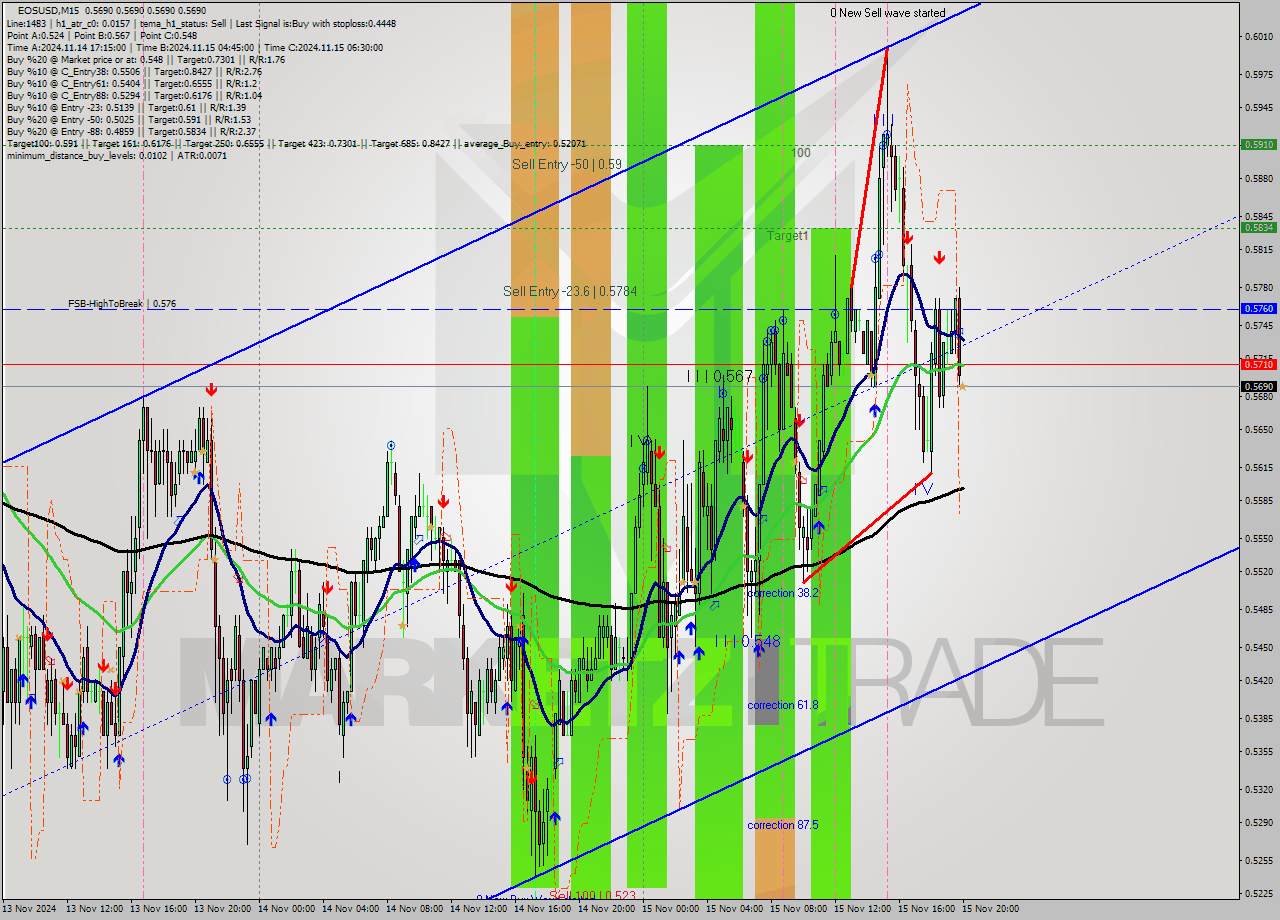
Task: Click the '15 Nov 04:00' time label
Action: pyautogui.click(x=734, y=909)
